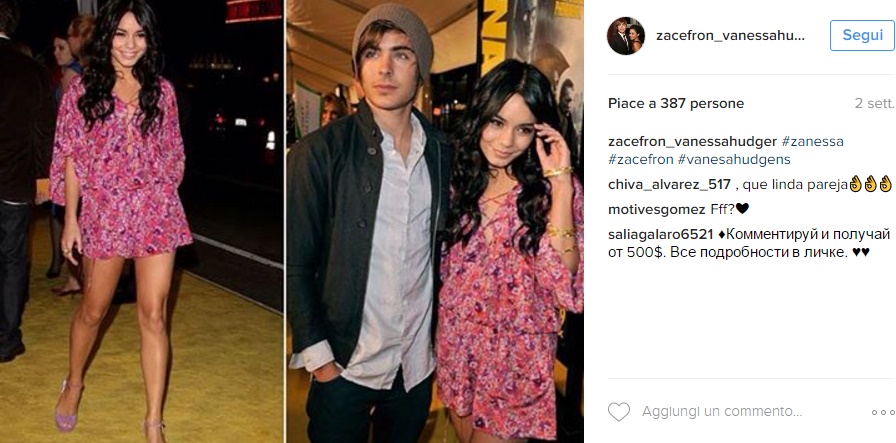Viewport: 896px width, 443px height.
Task: Open the three-dots more options menu
Action: click(883, 412)
